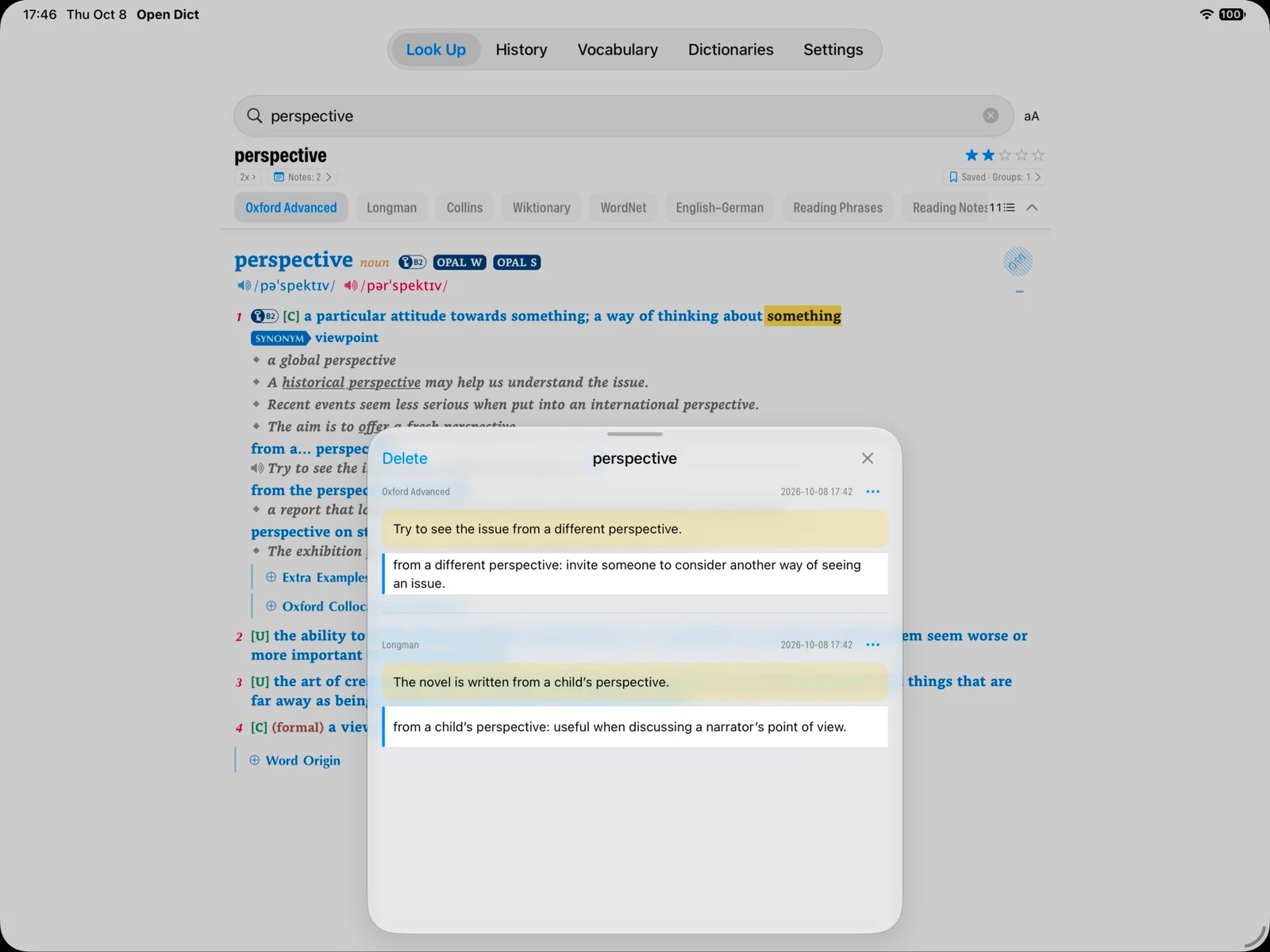The width and height of the screenshot is (1270, 952).
Task: Tap the Wi-Fi icon in the status bar
Action: pos(1206,14)
